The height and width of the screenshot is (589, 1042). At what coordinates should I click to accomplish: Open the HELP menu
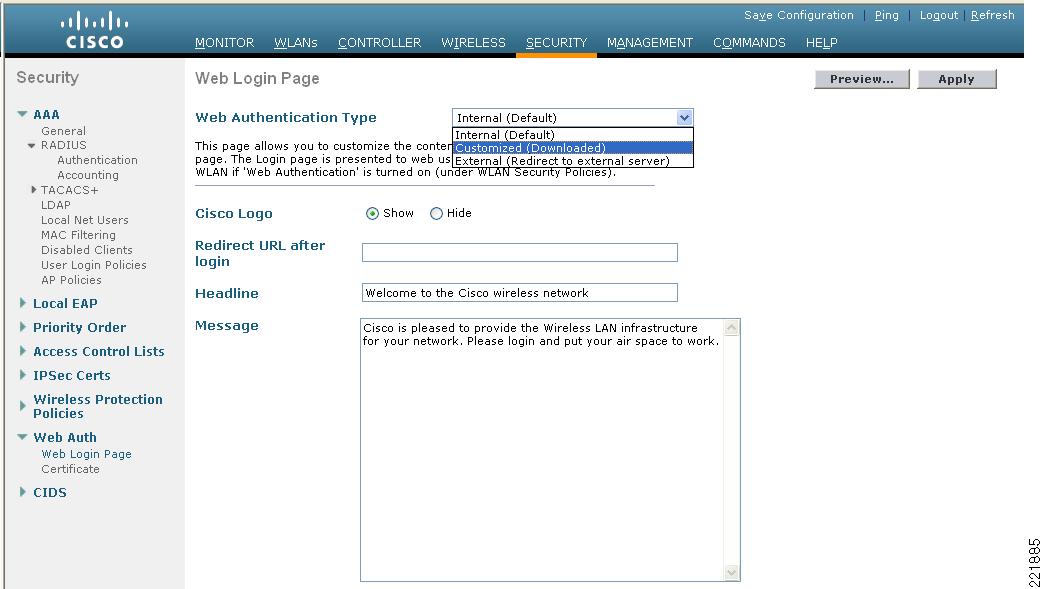tap(821, 43)
